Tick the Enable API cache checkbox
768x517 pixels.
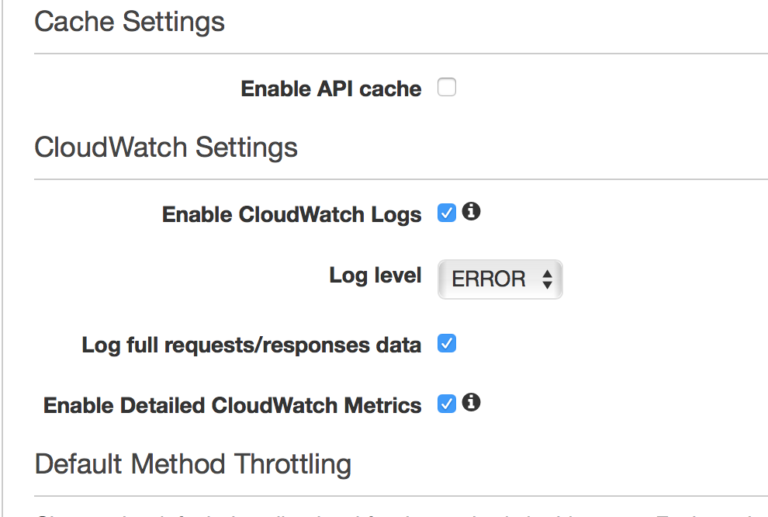447,87
